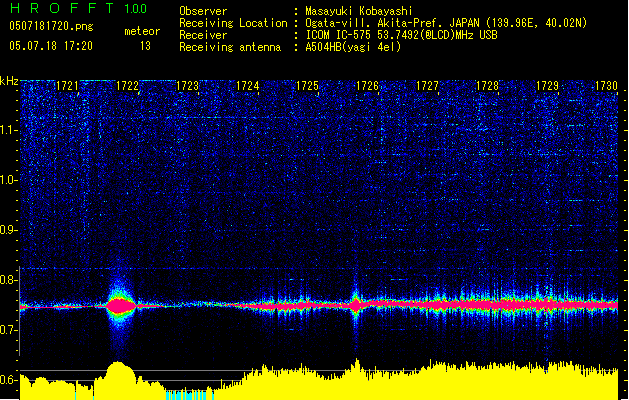
Task: Click the 1723 time marker
Action: point(187,86)
